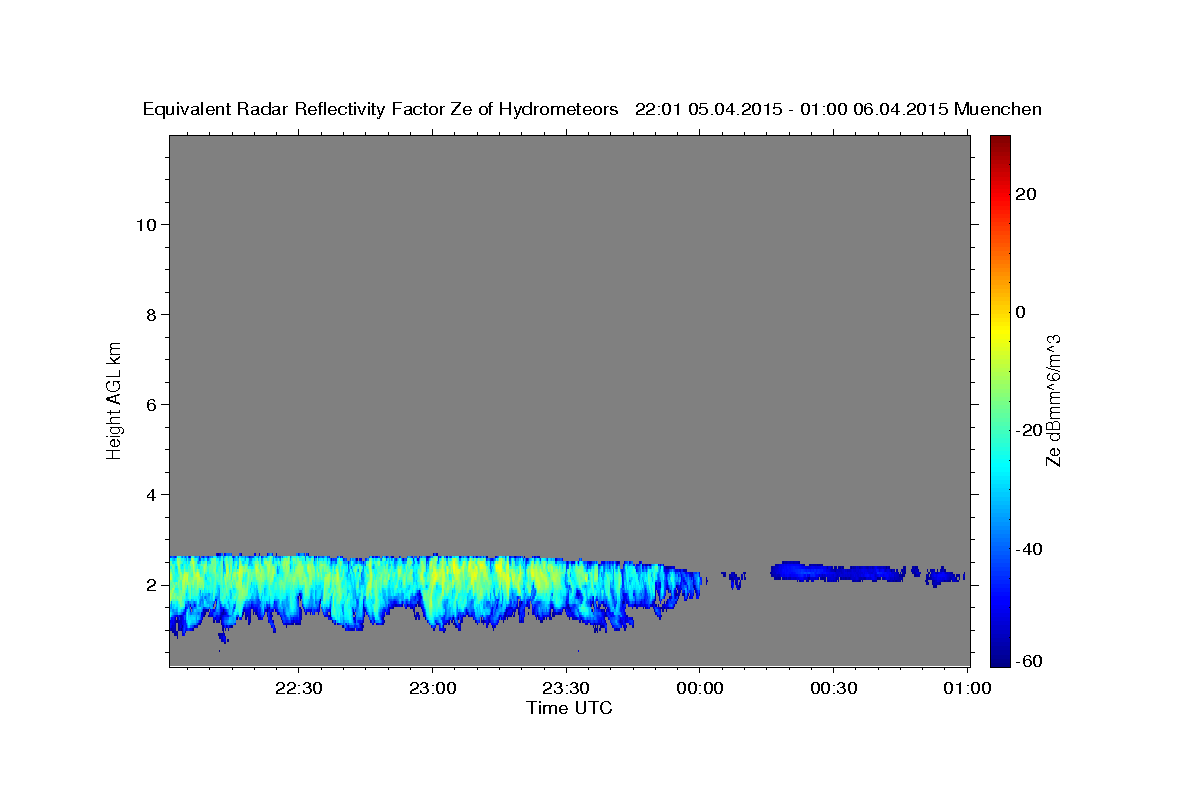Click the colorbar unit label 'Ze dBmm^6/m^3'
The height and width of the screenshot is (800, 1200).
click(x=1053, y=400)
